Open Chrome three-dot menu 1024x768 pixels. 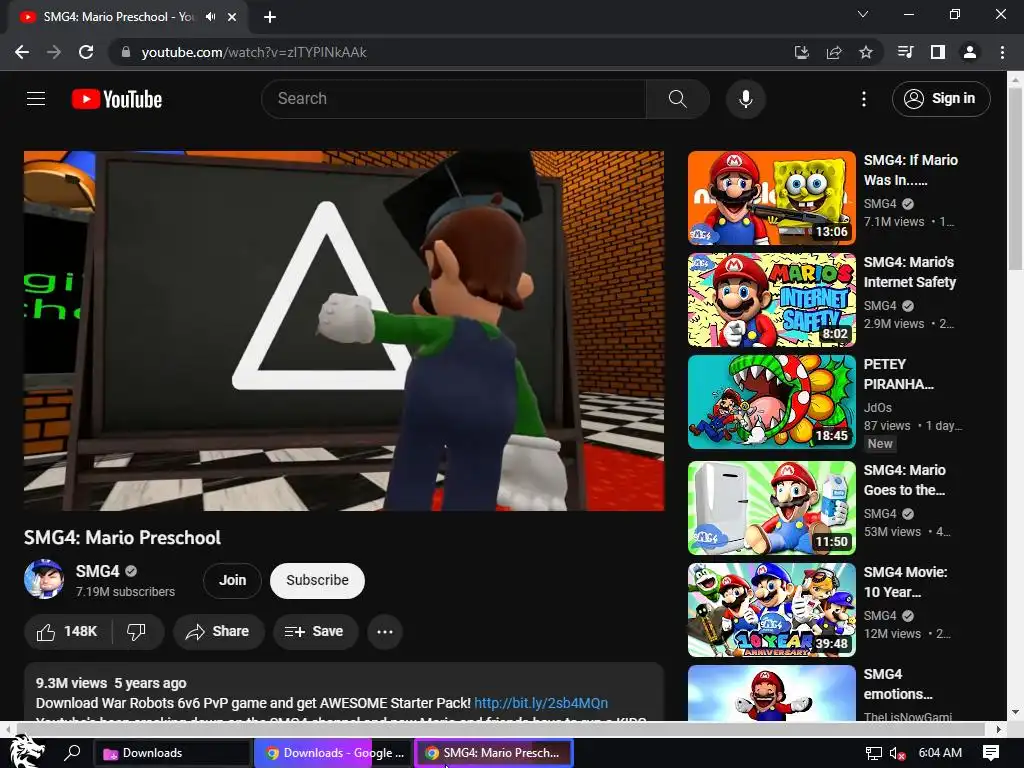[x=1002, y=52]
